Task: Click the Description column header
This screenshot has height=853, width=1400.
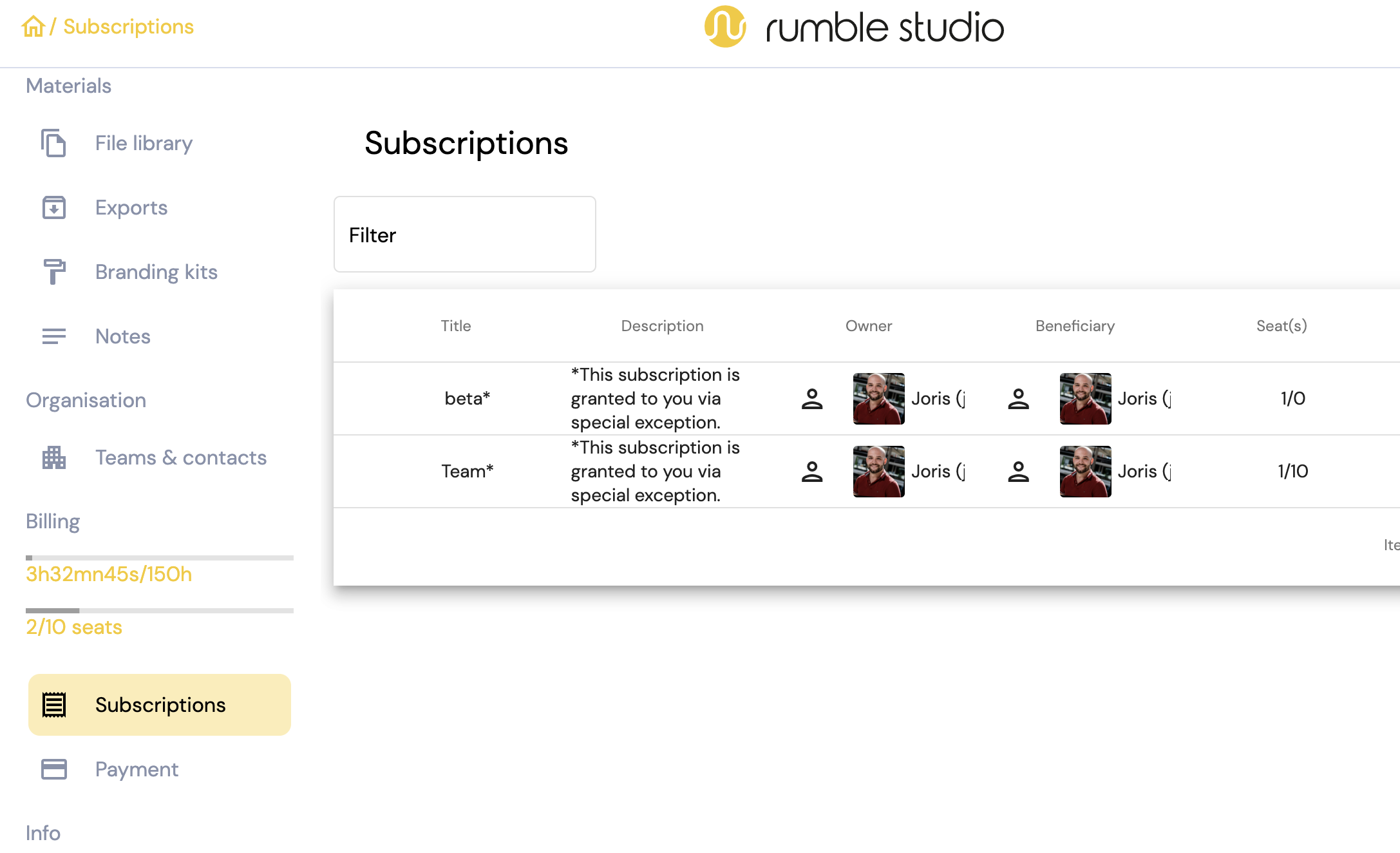Action: coord(662,326)
